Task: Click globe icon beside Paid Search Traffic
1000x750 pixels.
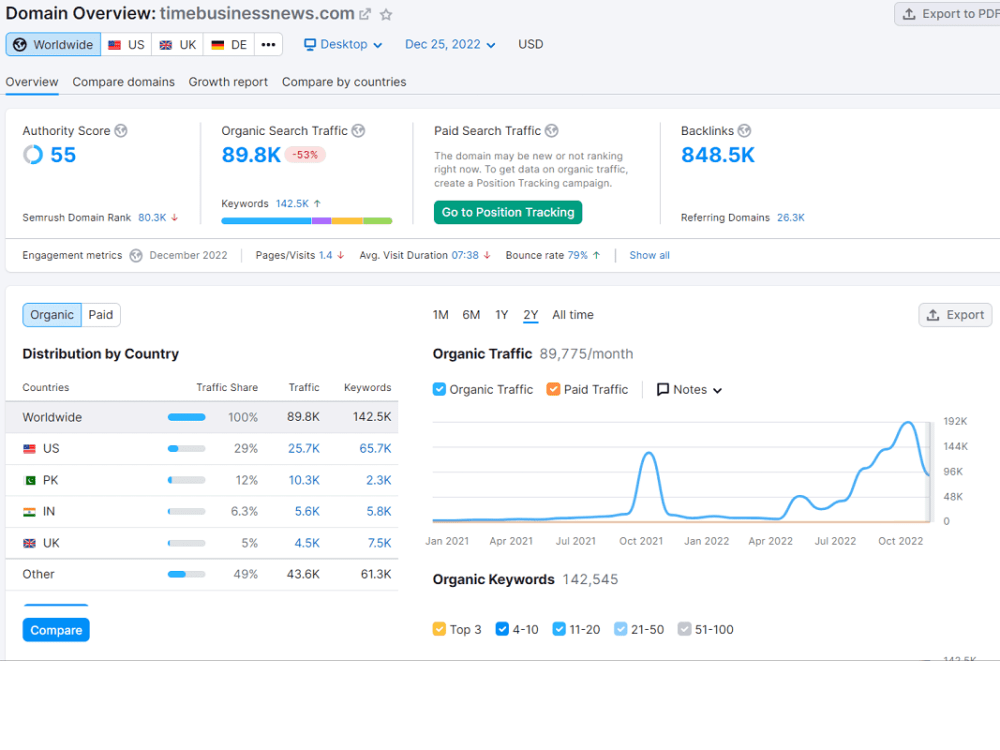Action: click(552, 131)
